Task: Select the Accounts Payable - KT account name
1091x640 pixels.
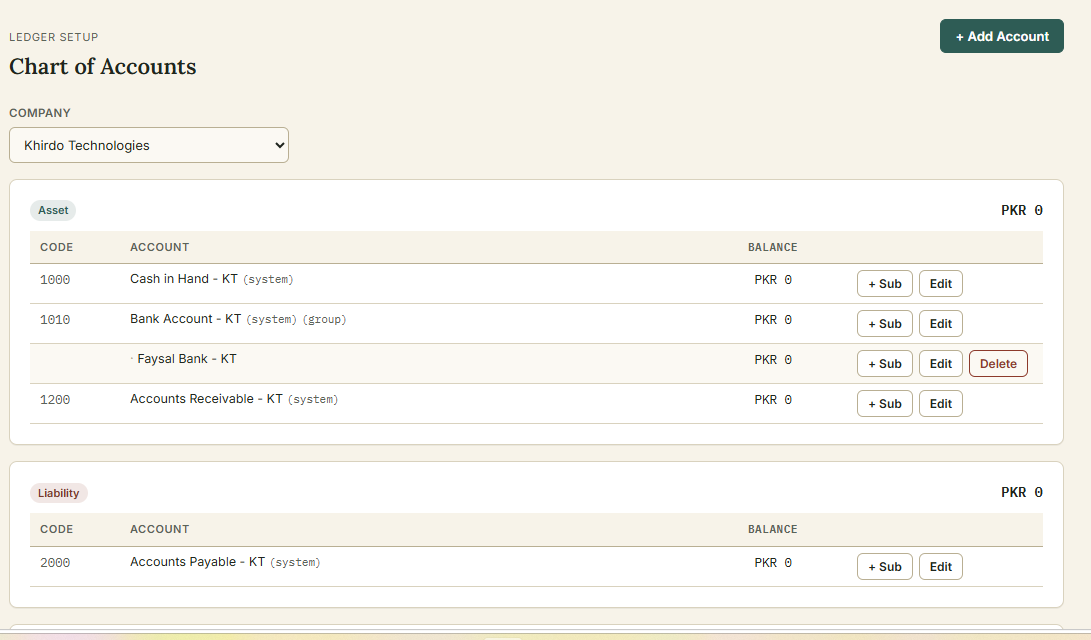Action: [197, 562]
